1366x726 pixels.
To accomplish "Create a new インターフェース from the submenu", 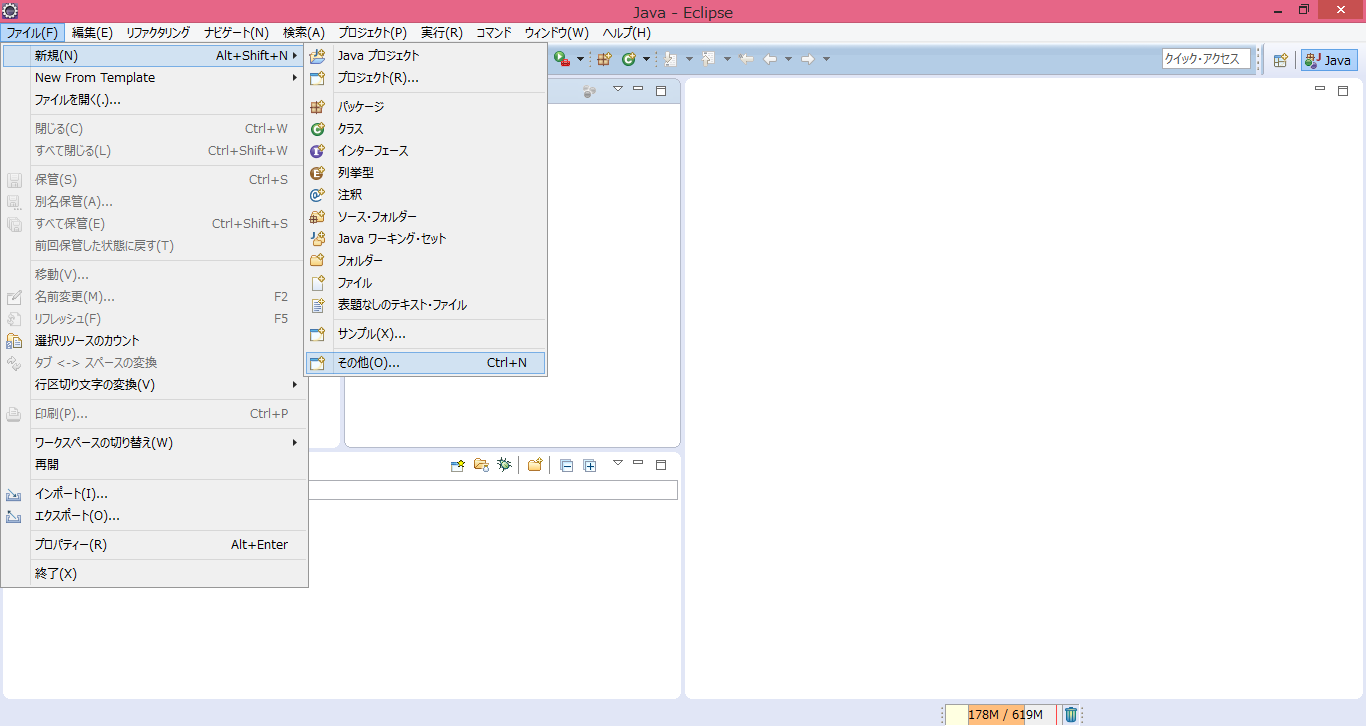I will point(426,151).
